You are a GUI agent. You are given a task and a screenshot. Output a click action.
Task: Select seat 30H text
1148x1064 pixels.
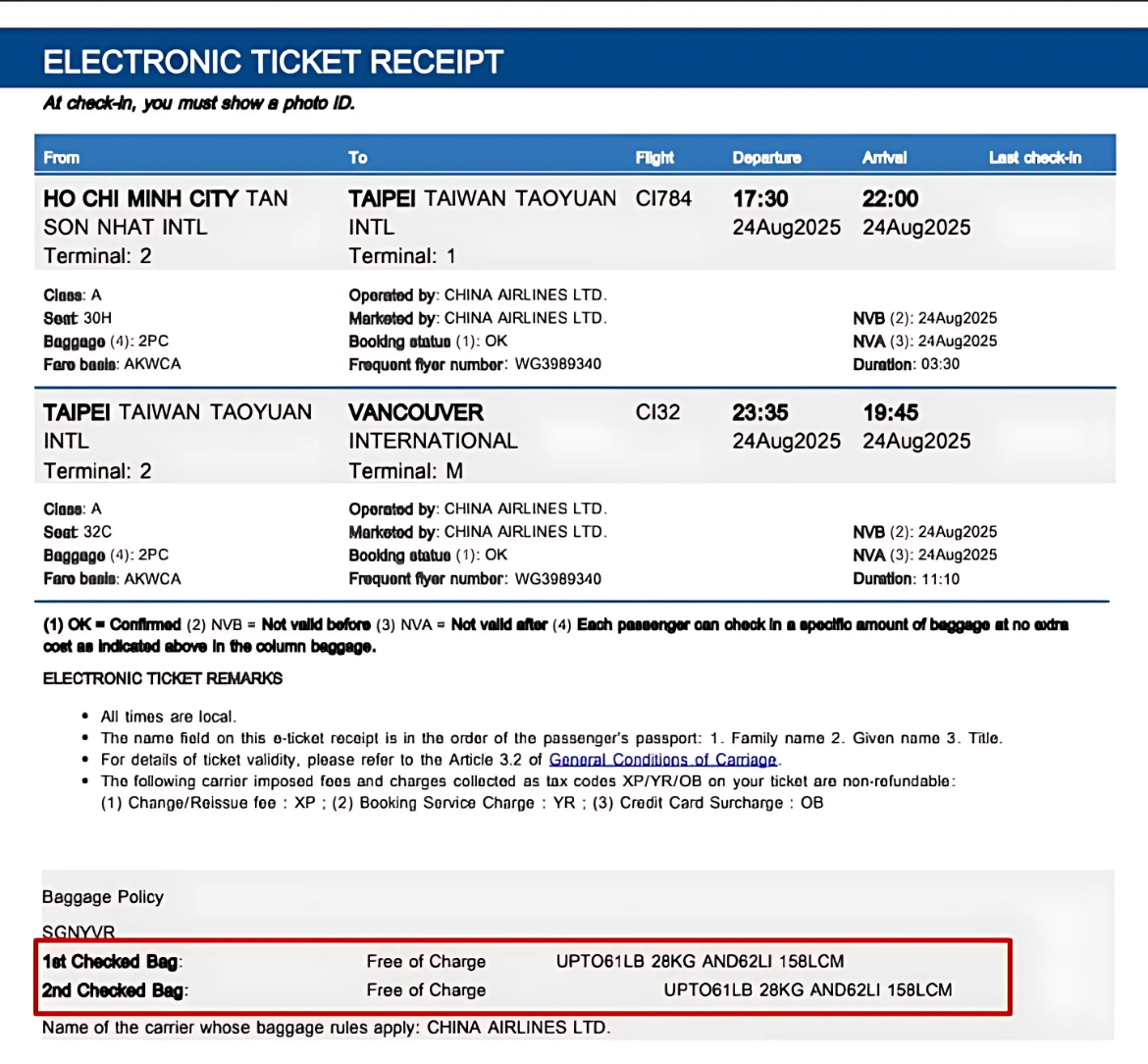[97, 318]
